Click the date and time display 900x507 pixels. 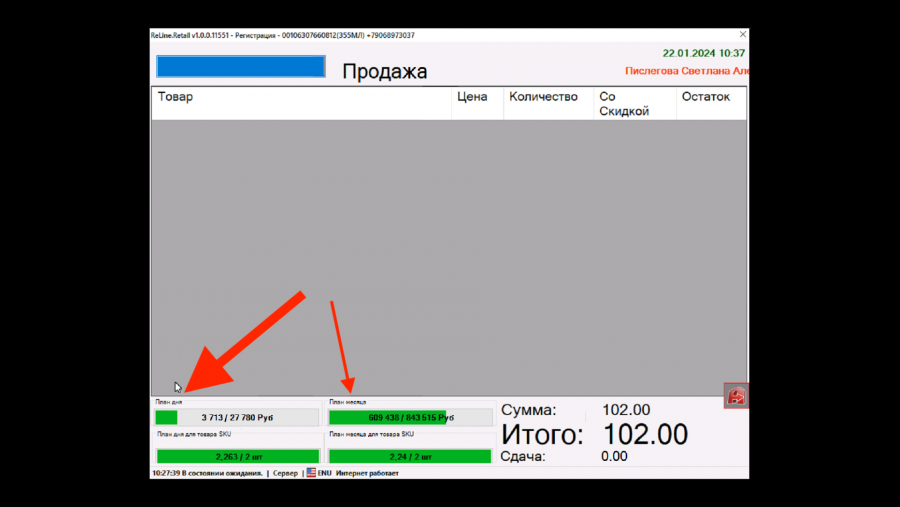pyautogui.click(x=703, y=53)
